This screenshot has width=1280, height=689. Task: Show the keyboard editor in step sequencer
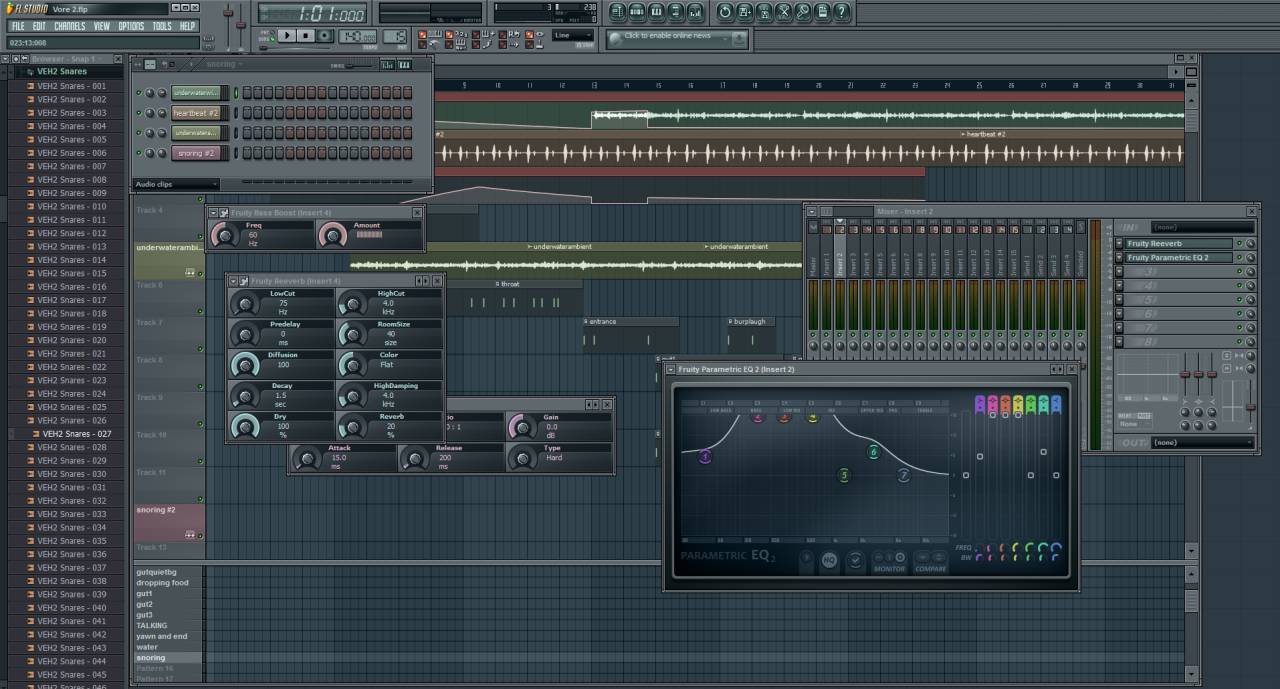[404, 64]
